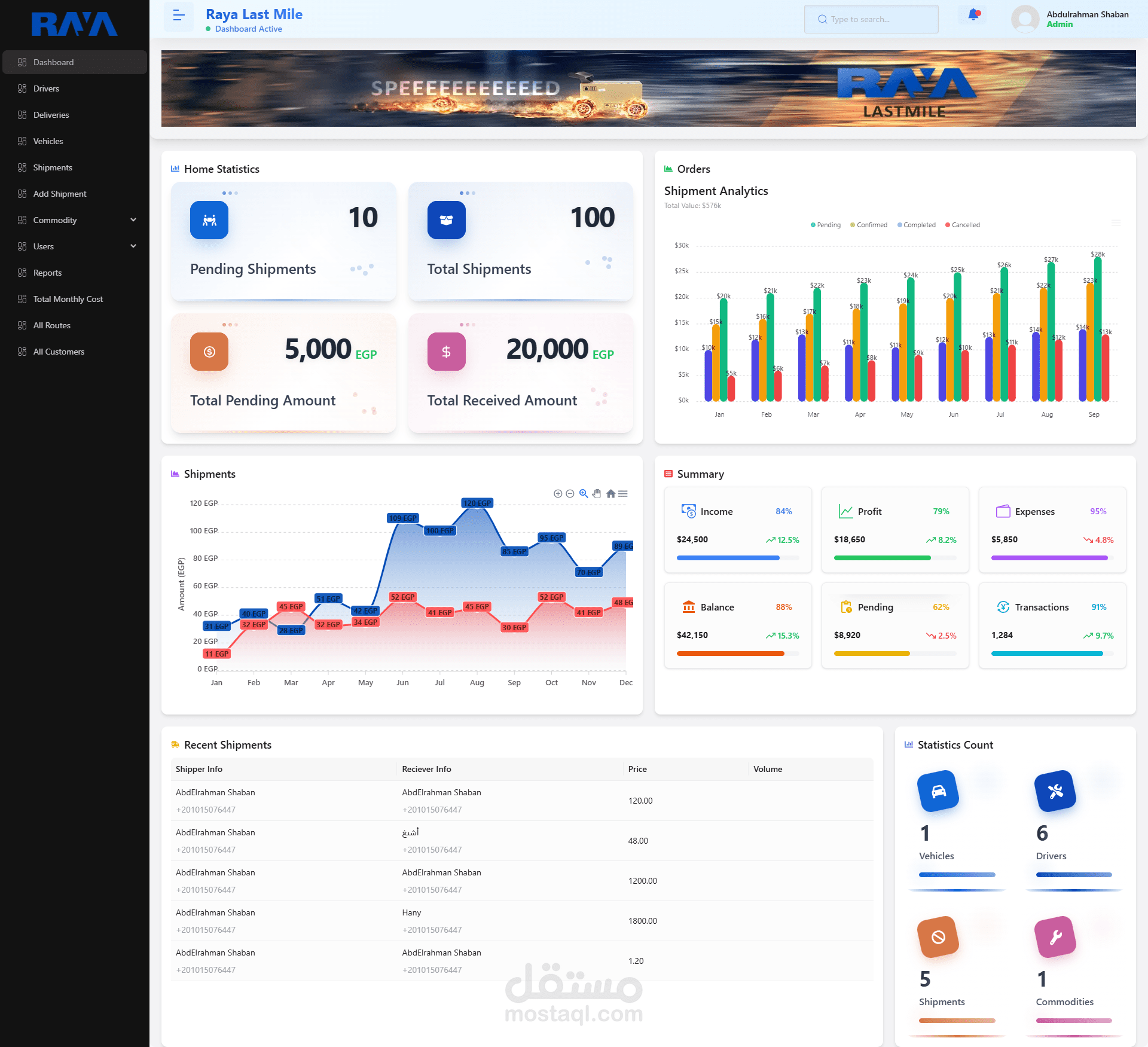The height and width of the screenshot is (1047, 1148).
Task: Toggle the Completed series in chart legend
Action: pyautogui.click(x=918, y=225)
